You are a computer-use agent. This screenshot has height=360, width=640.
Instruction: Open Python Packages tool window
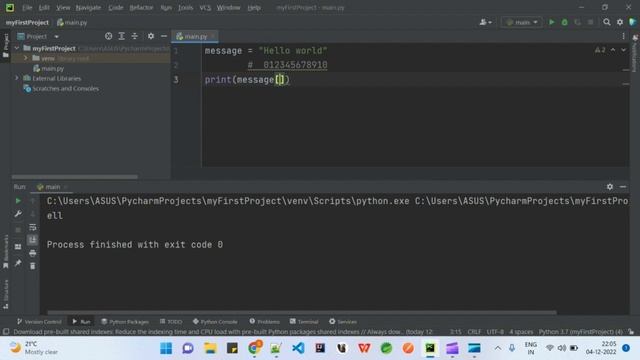tap(125, 322)
